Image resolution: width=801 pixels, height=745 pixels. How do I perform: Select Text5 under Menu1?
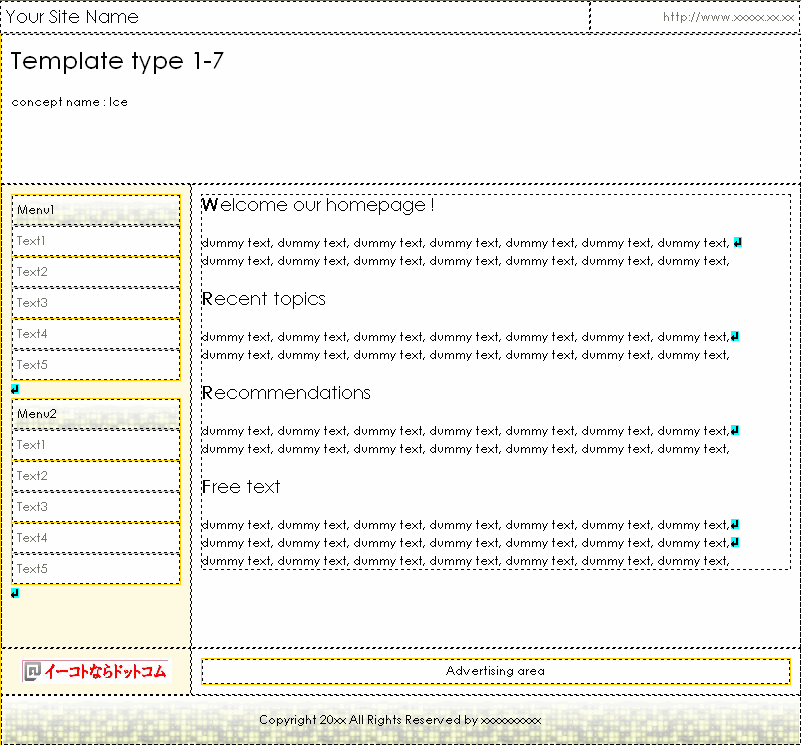point(96,365)
